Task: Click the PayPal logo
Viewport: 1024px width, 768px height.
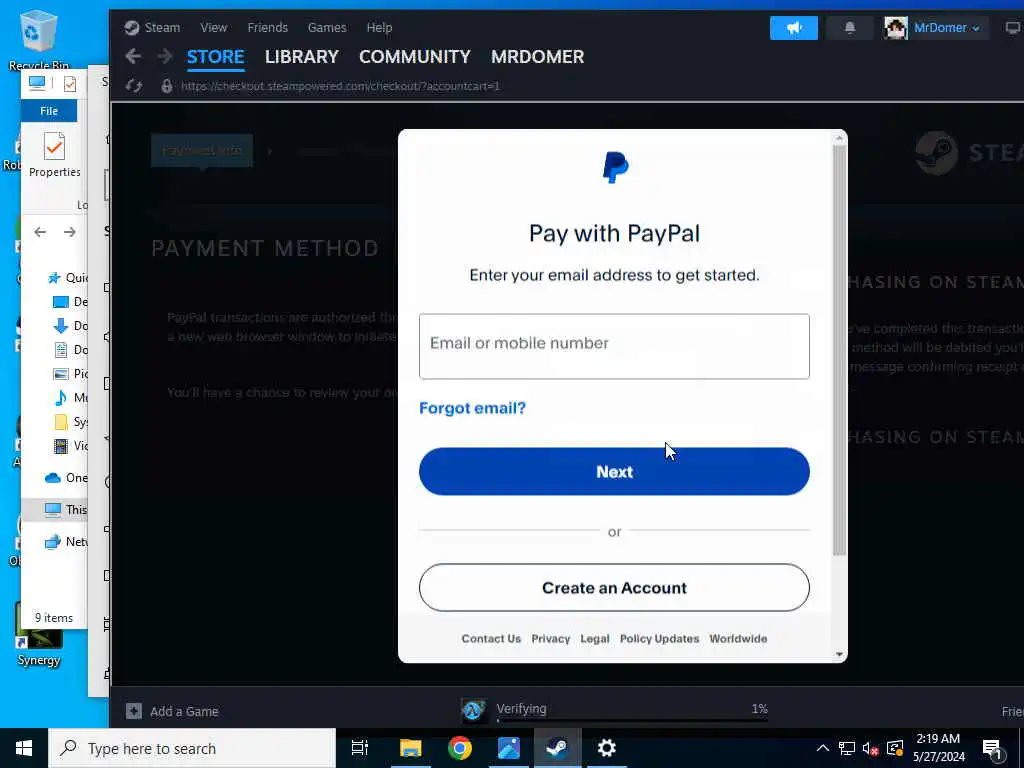Action: coord(615,167)
